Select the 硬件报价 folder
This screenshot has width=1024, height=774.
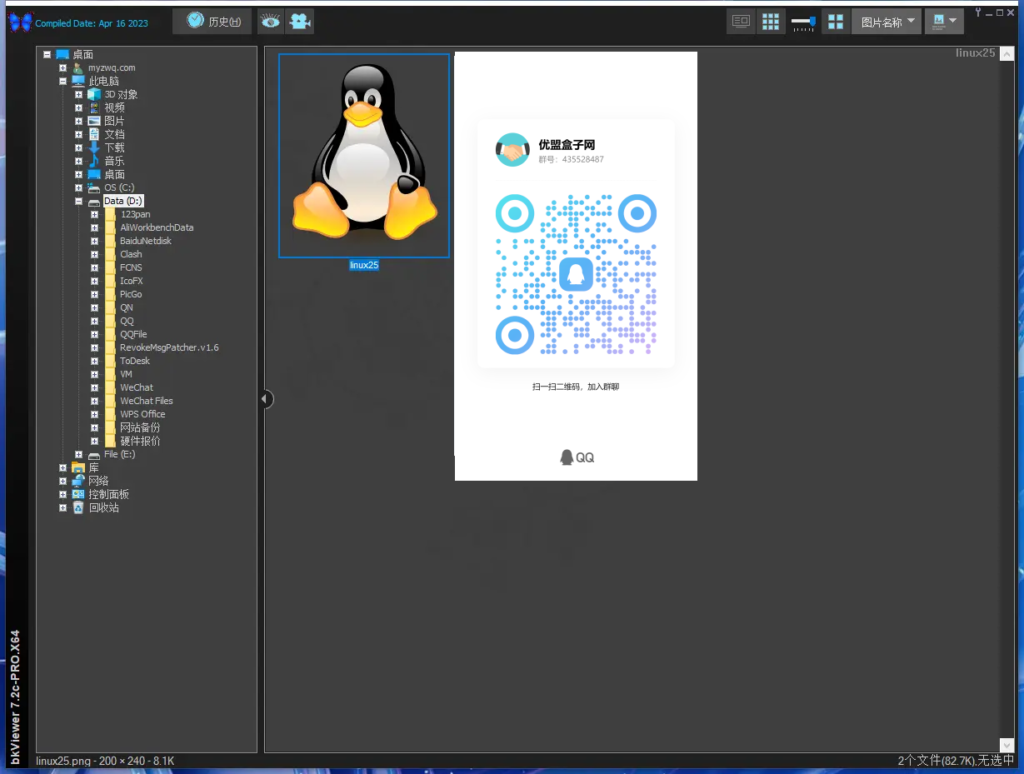click(x=140, y=441)
